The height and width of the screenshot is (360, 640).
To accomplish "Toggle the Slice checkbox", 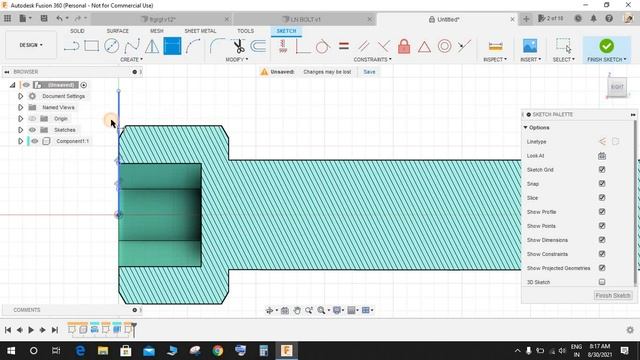I will tap(602, 198).
